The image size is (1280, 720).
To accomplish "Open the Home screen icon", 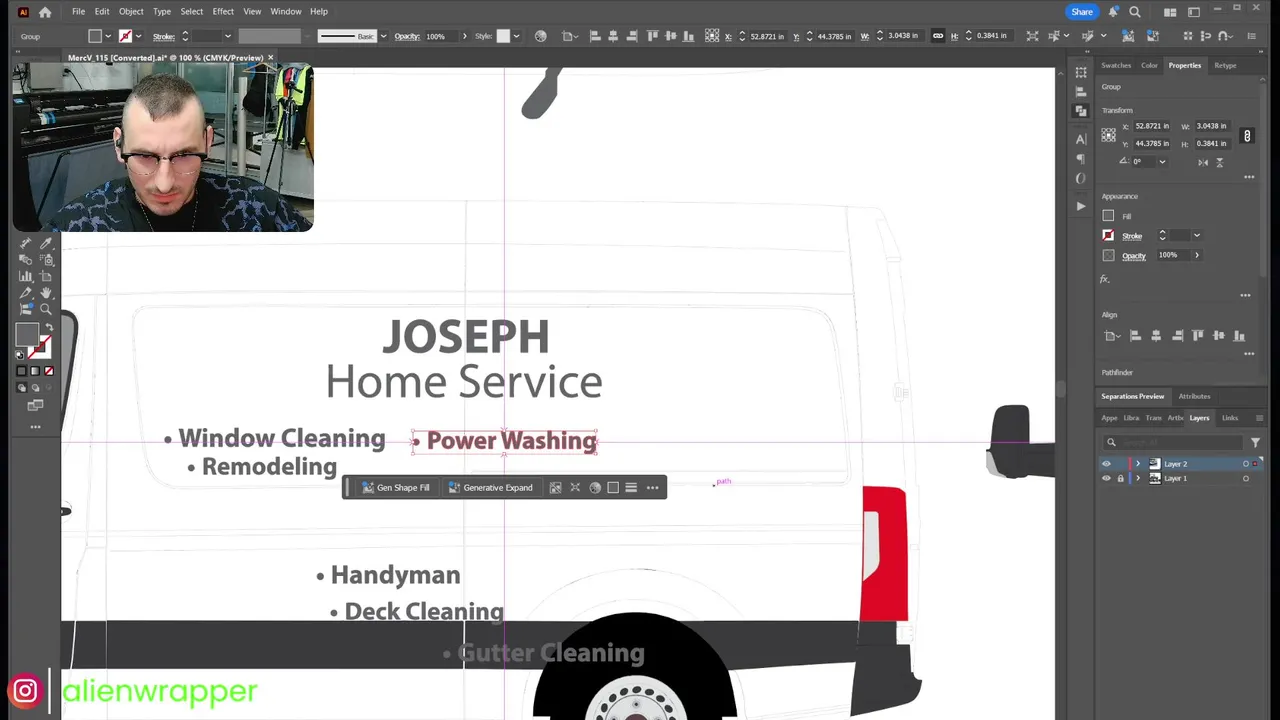I will click(45, 12).
